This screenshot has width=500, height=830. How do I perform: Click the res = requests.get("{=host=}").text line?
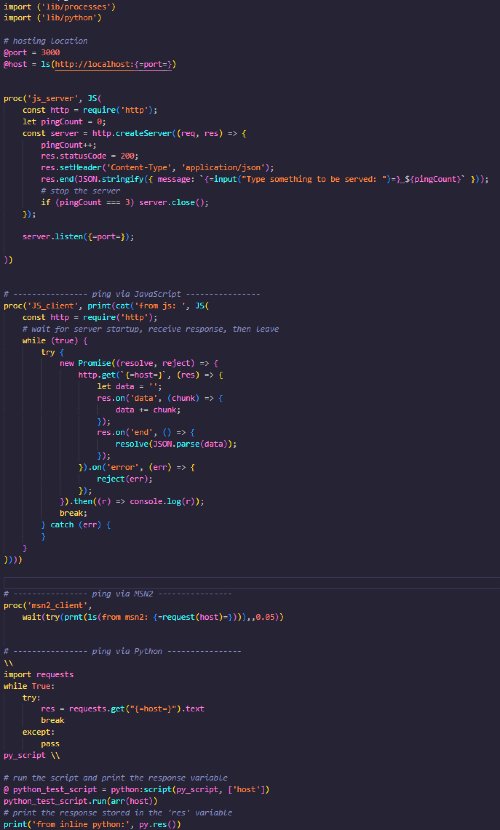point(123,709)
